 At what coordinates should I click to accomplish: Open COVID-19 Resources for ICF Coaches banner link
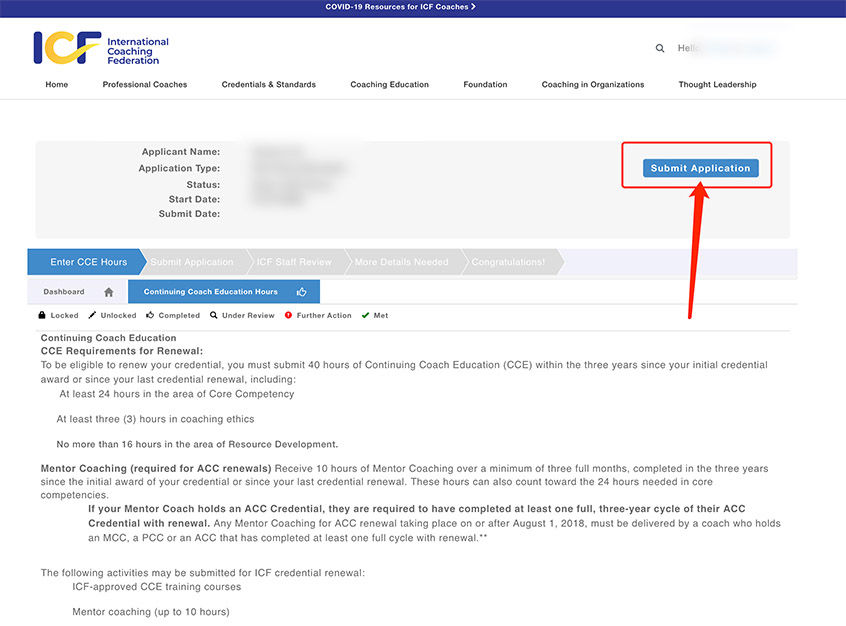click(400, 7)
